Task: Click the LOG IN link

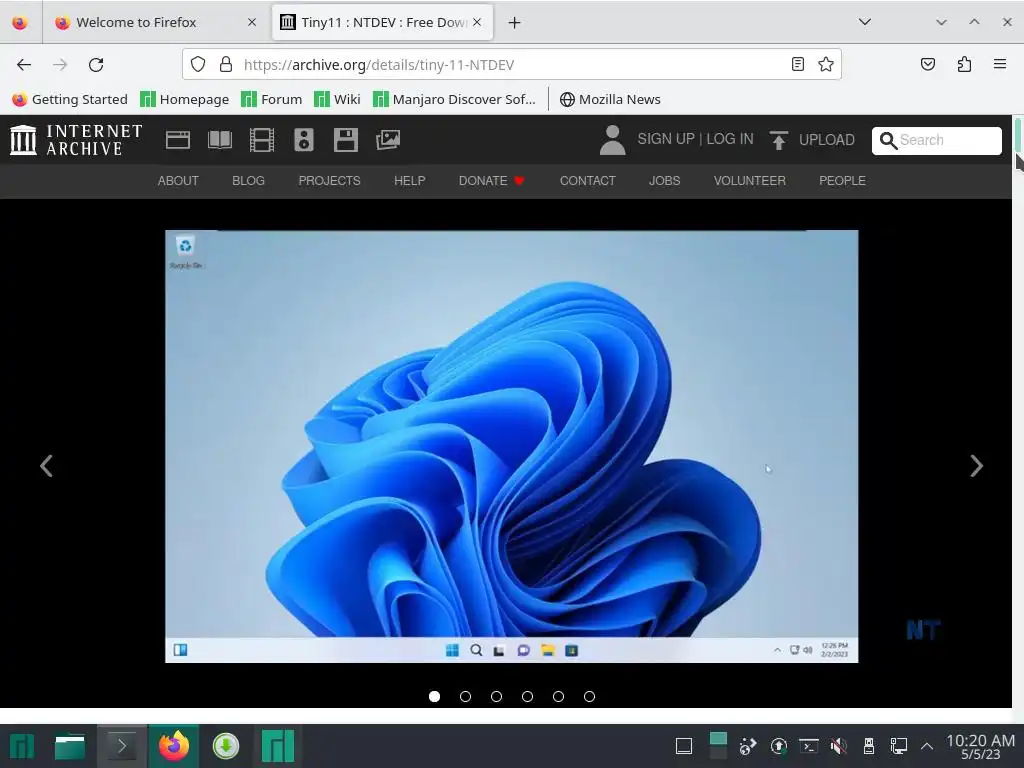Action: pos(730,139)
